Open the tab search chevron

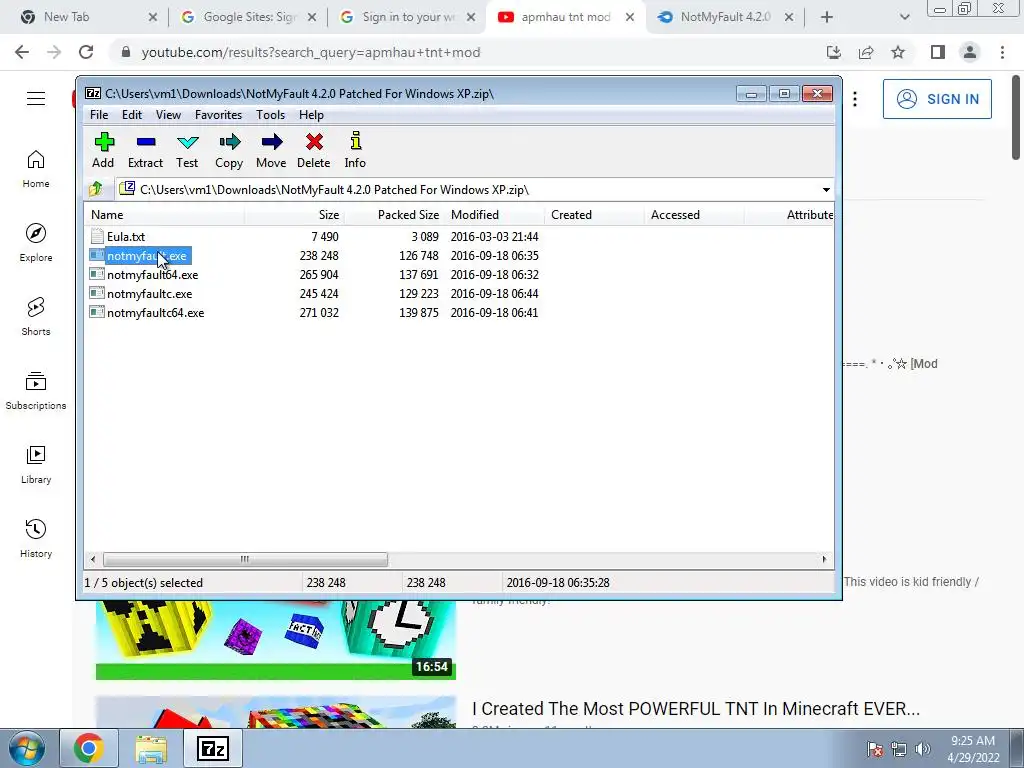(x=904, y=17)
